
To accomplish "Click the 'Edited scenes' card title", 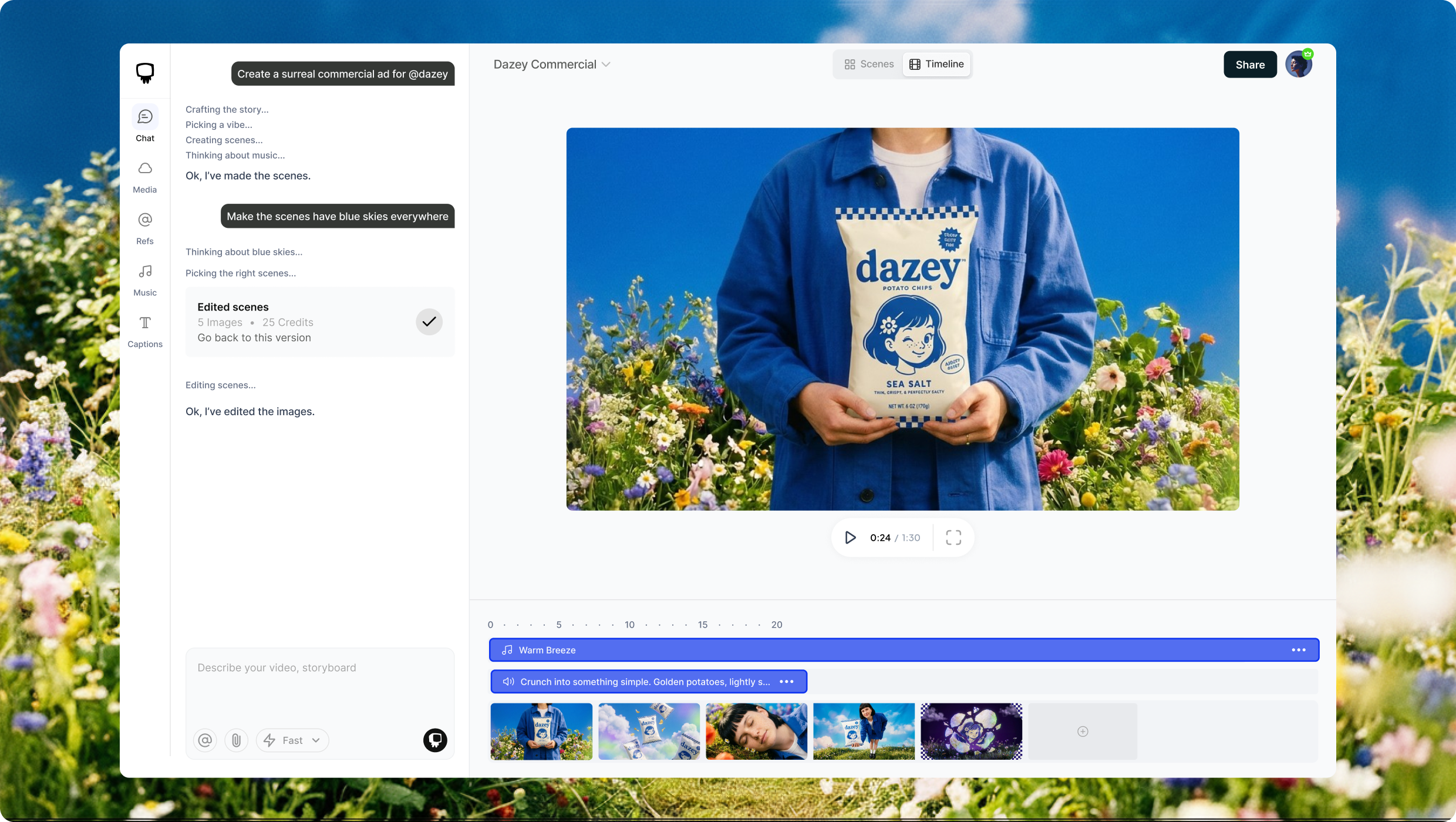I will [x=233, y=307].
